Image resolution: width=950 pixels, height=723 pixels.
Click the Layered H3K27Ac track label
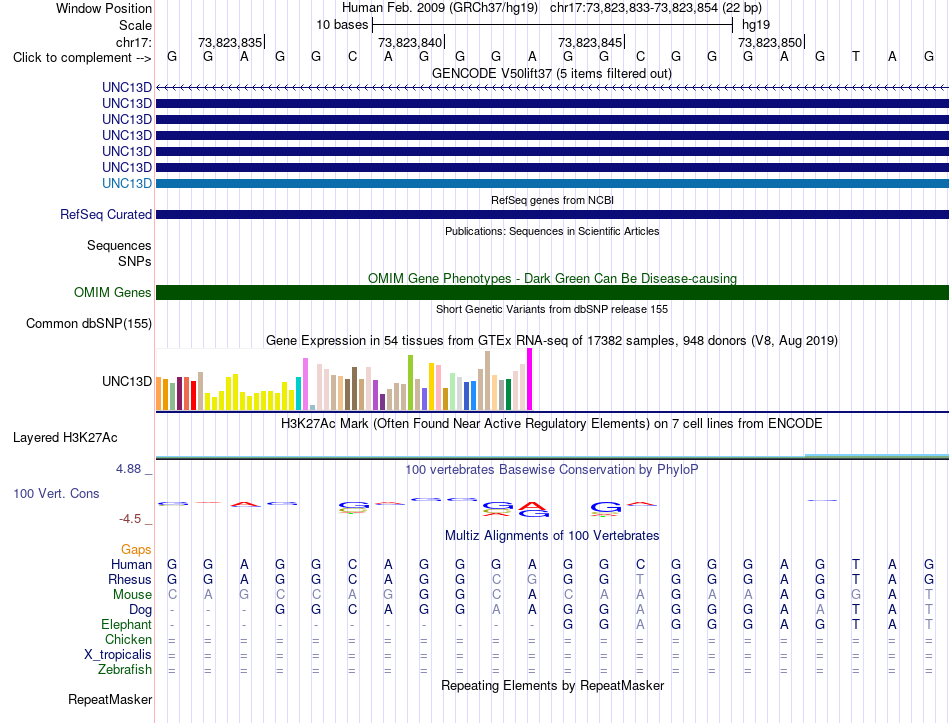pos(65,438)
